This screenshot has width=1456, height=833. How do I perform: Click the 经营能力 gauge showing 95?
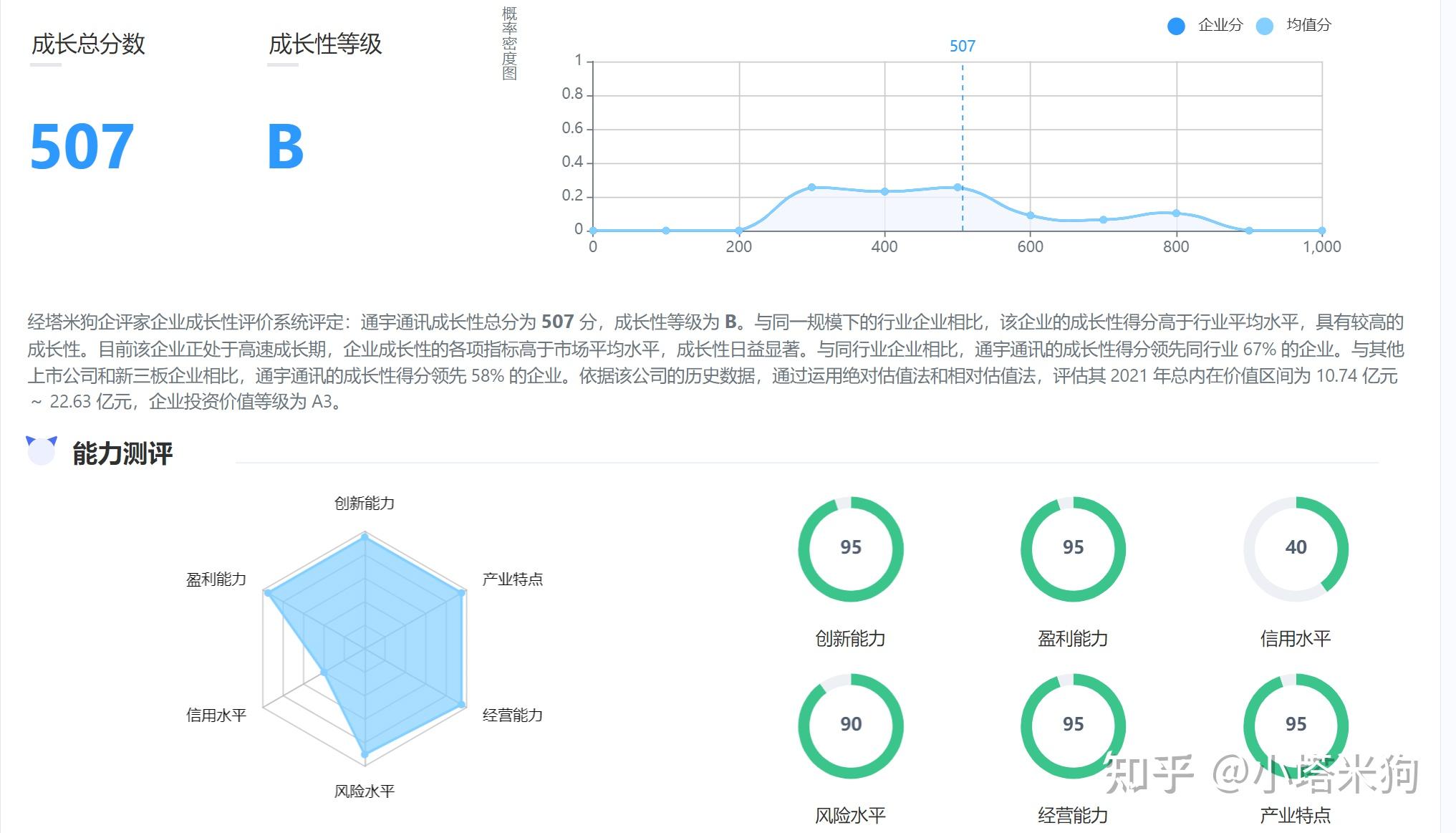point(1073,726)
